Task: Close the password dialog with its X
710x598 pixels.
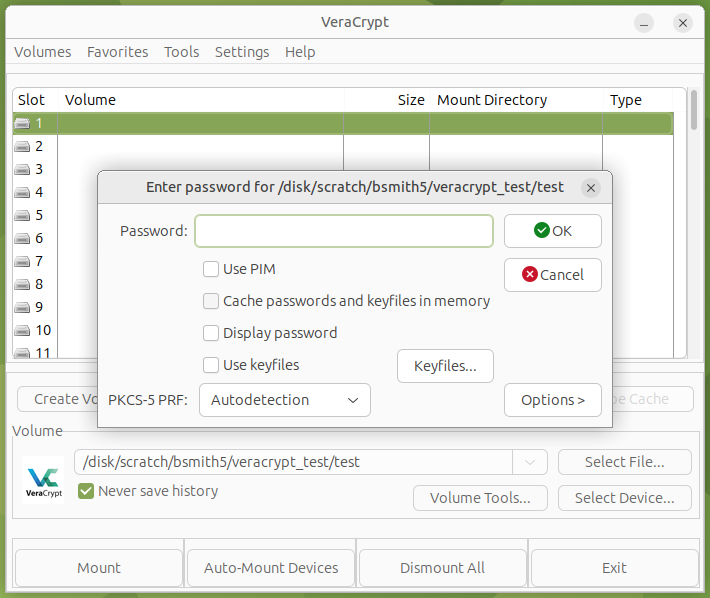Action: pos(590,188)
